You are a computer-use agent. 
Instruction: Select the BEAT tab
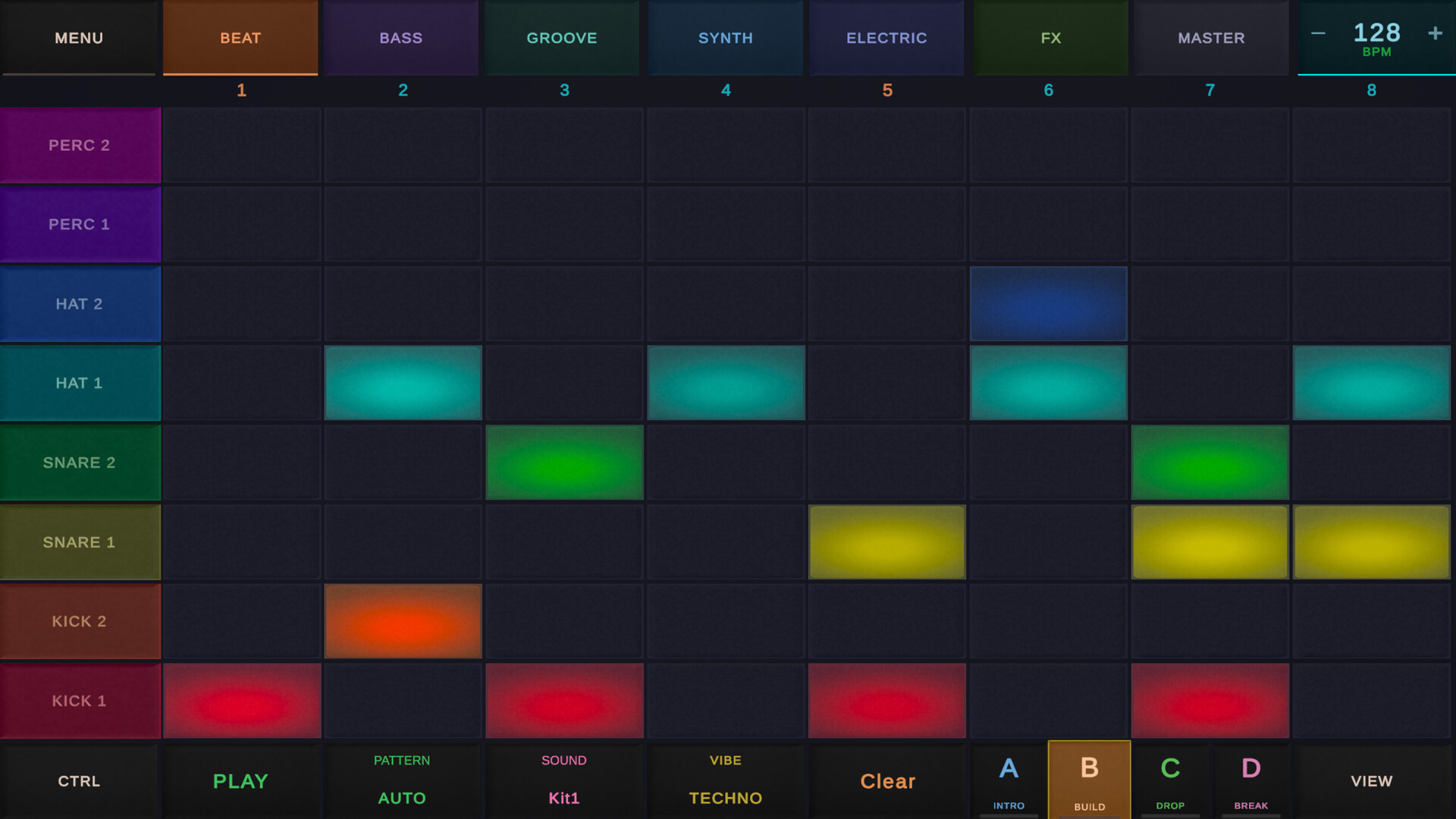[x=240, y=38]
